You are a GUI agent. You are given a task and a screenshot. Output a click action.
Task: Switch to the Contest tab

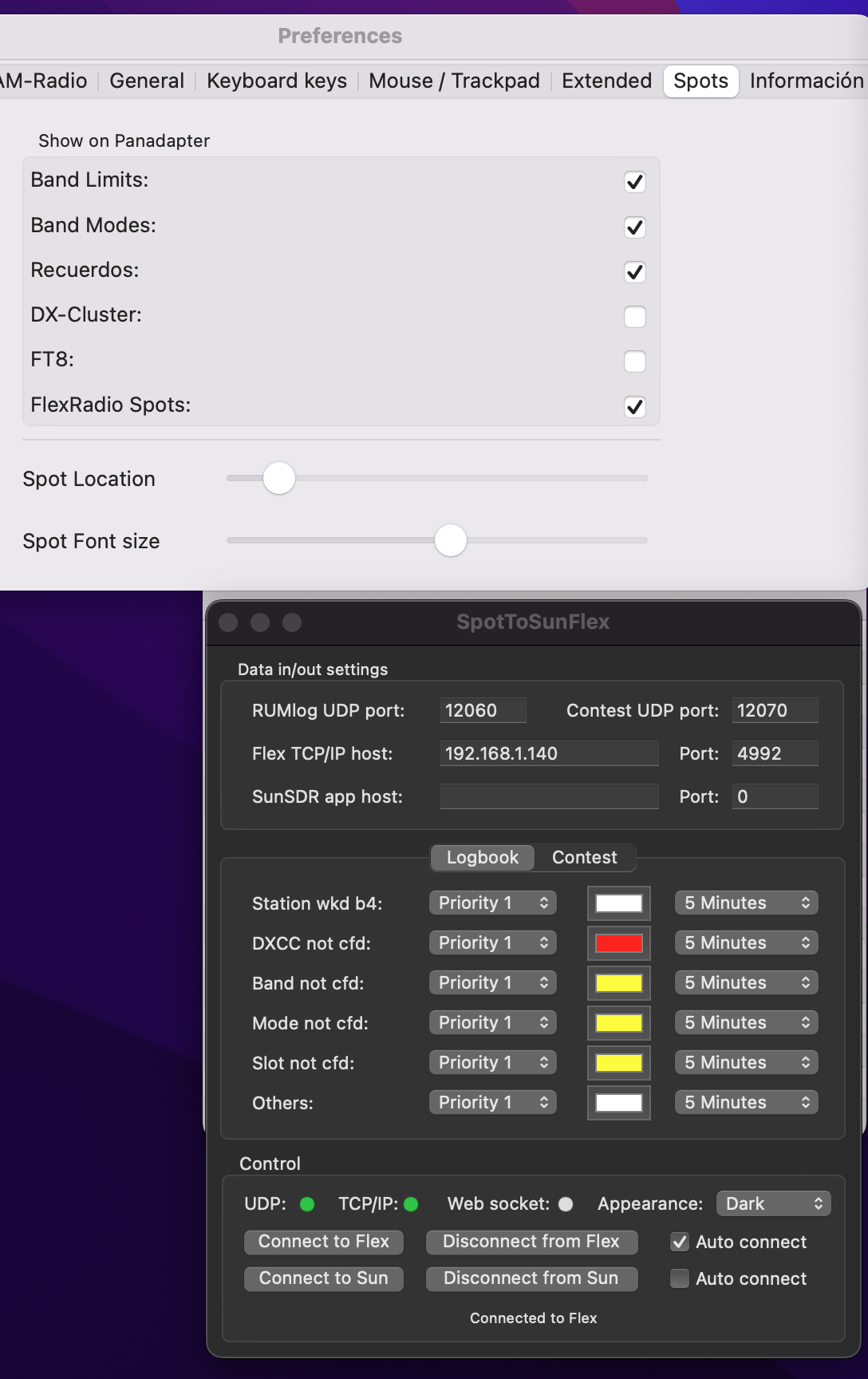point(584,857)
